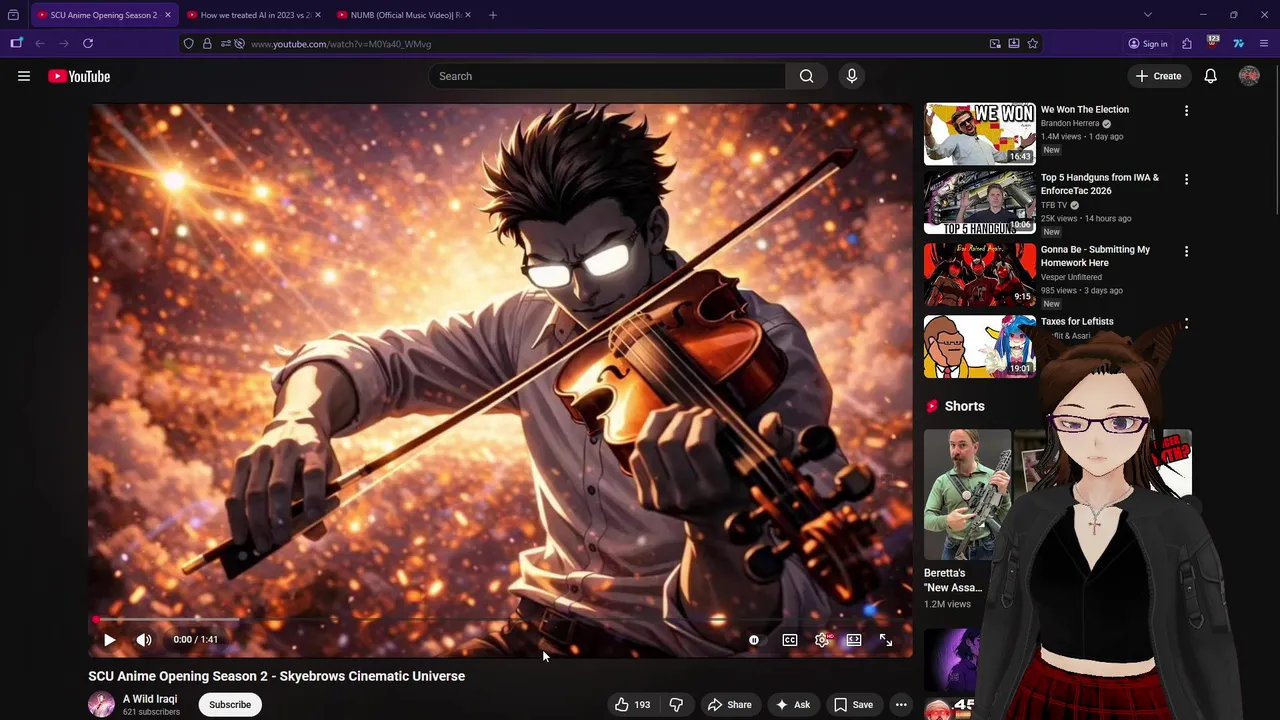Dislike the video with thumbs down

click(x=676, y=705)
